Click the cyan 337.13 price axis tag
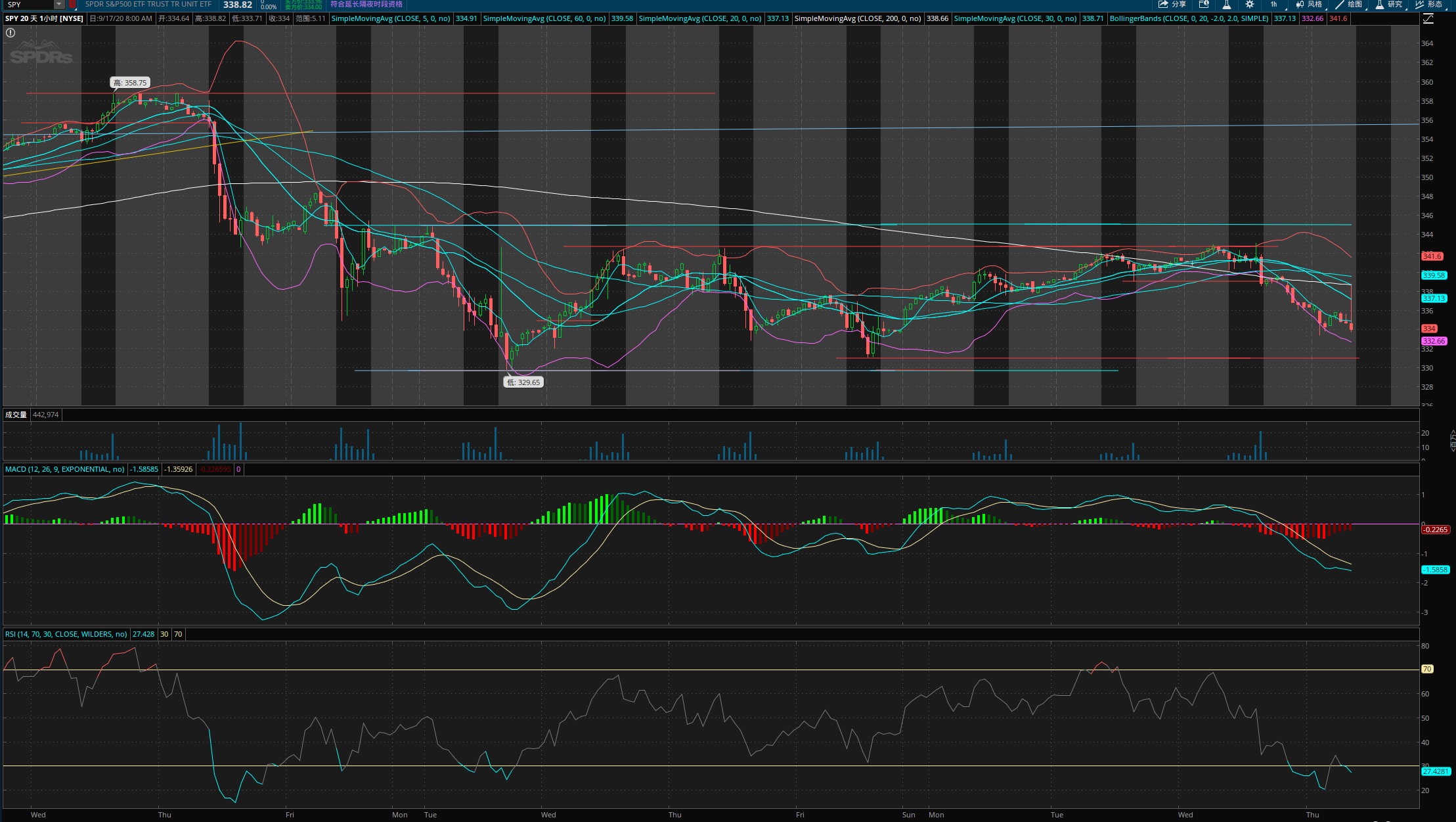 1434,298
